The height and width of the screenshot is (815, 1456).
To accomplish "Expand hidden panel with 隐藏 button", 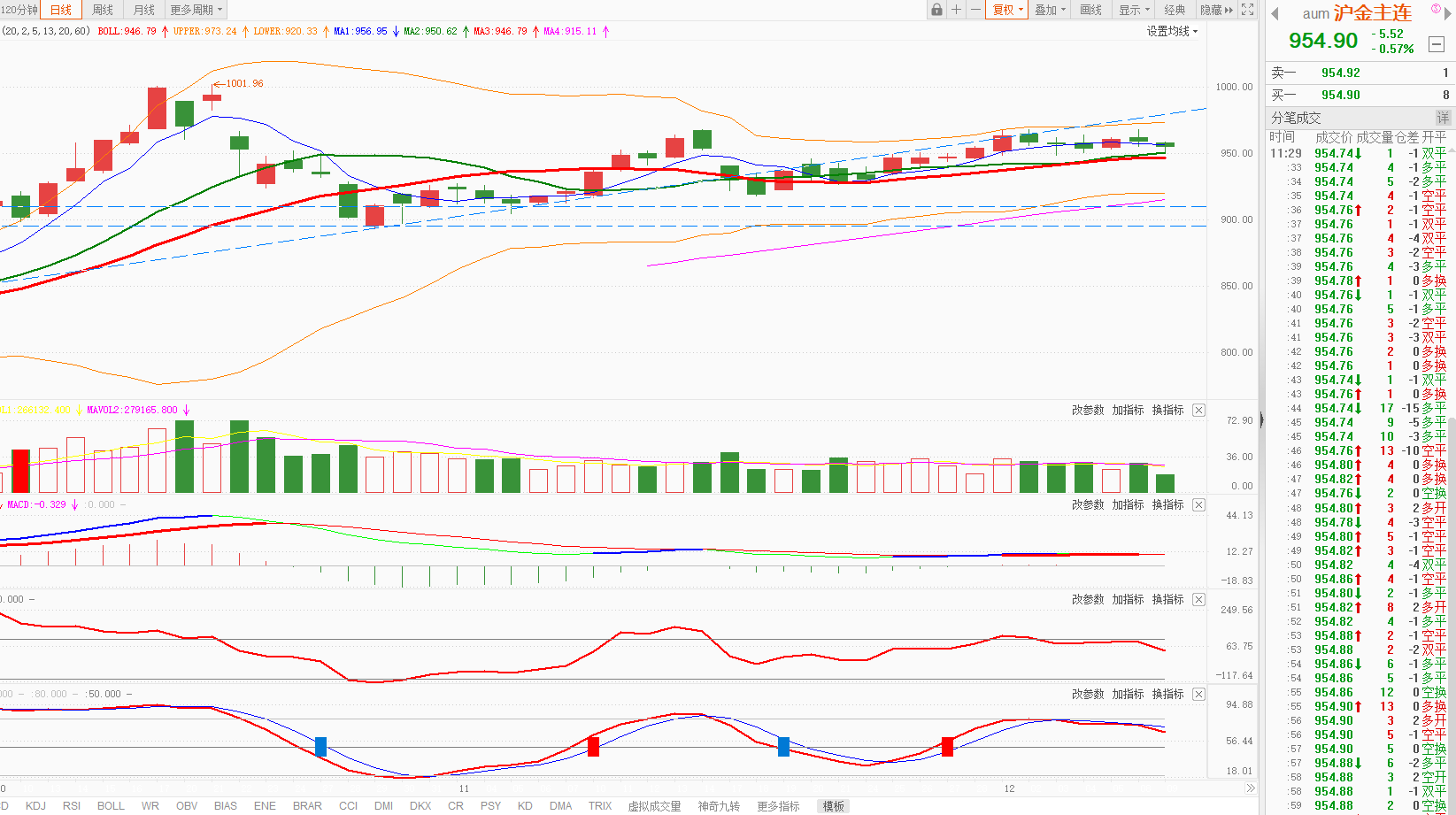I will [1216, 10].
